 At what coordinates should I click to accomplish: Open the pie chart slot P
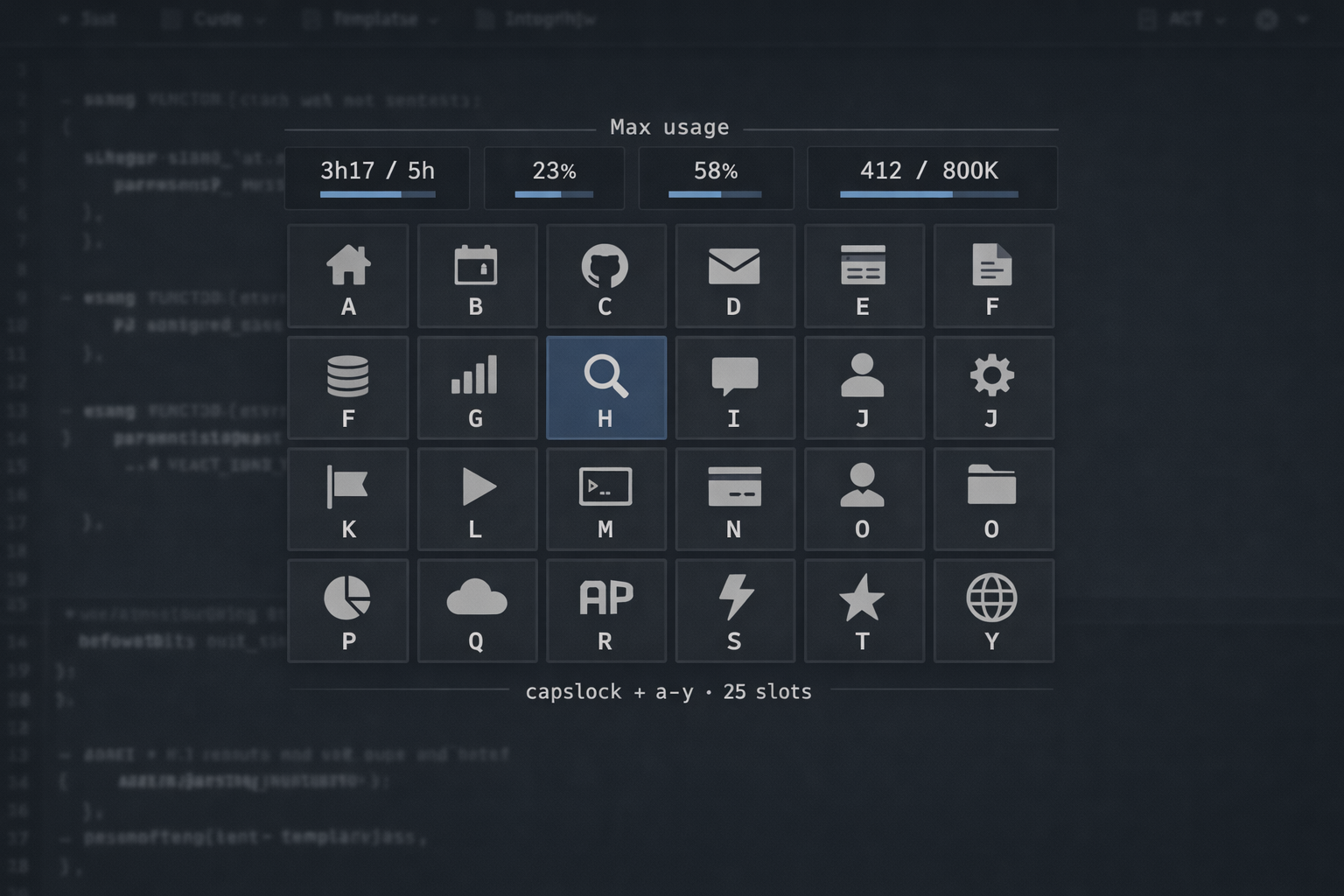pyautogui.click(x=347, y=611)
